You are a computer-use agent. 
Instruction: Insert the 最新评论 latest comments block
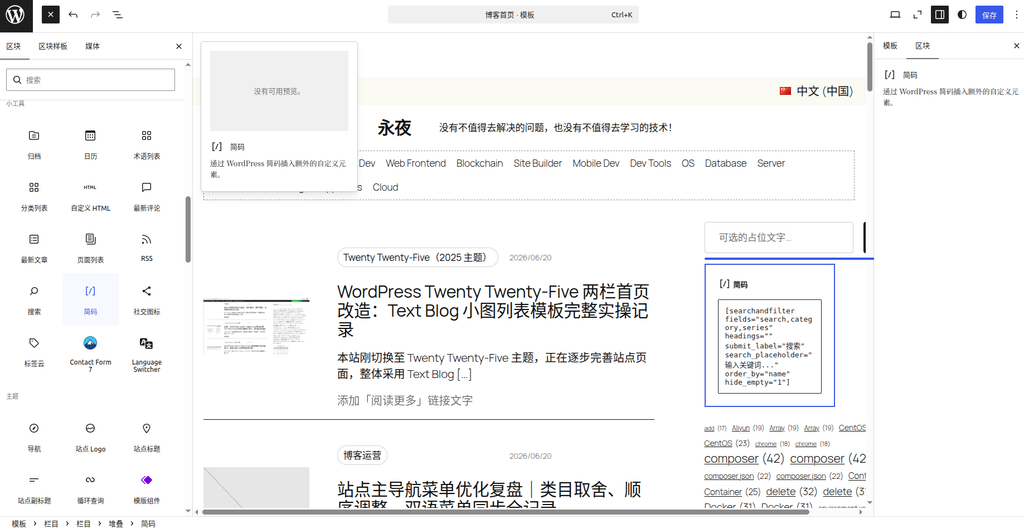146,195
